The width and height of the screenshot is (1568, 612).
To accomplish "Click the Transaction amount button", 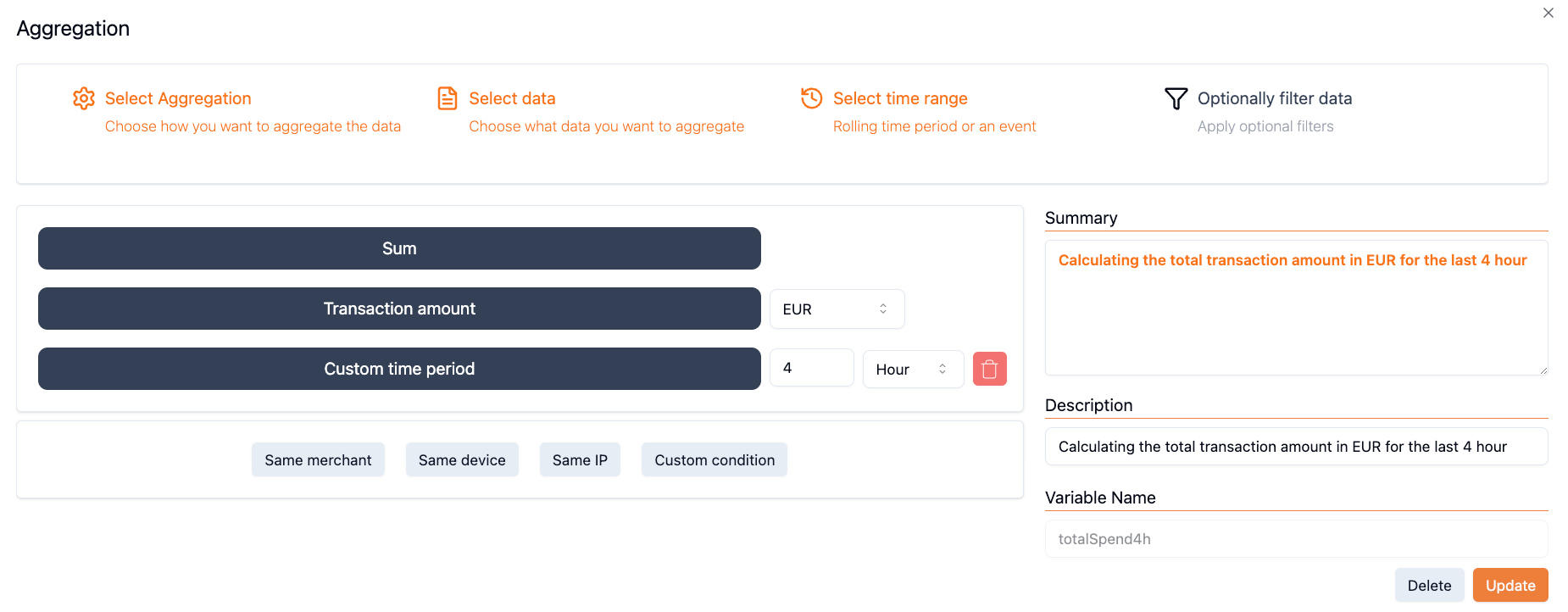I will 399,309.
